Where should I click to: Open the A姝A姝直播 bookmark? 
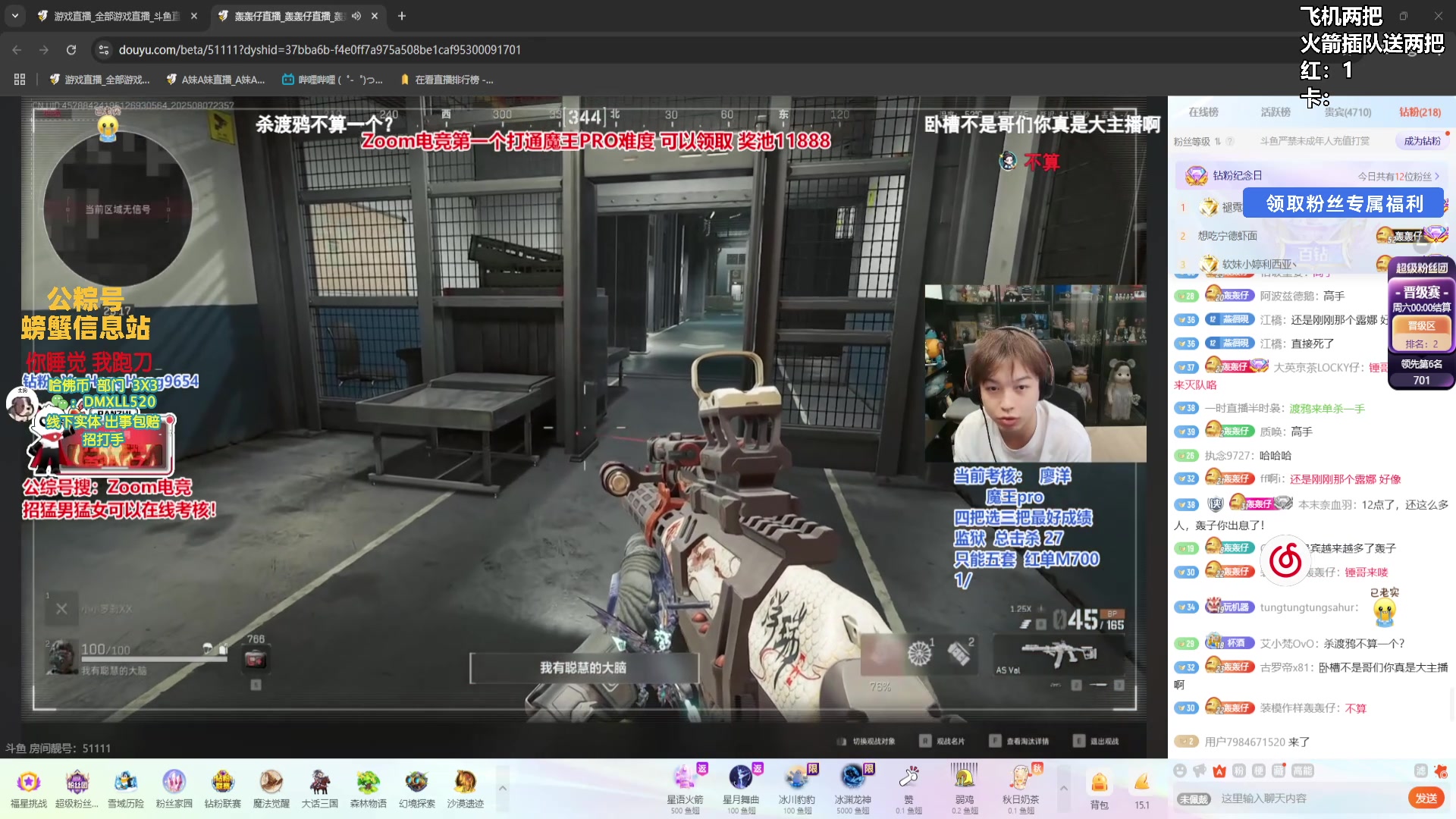(215, 80)
